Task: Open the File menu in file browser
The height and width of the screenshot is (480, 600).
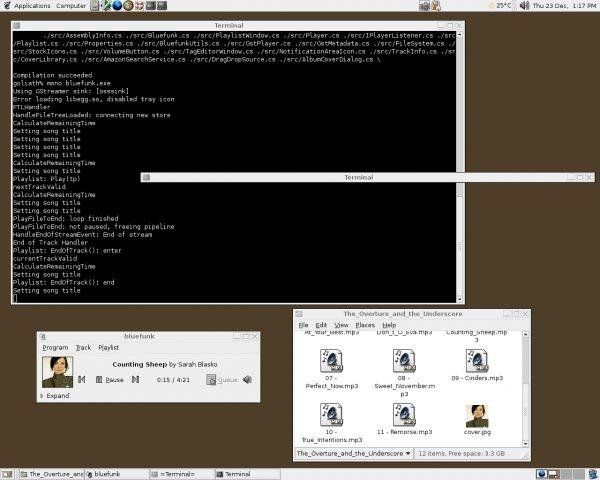Action: click(x=303, y=325)
